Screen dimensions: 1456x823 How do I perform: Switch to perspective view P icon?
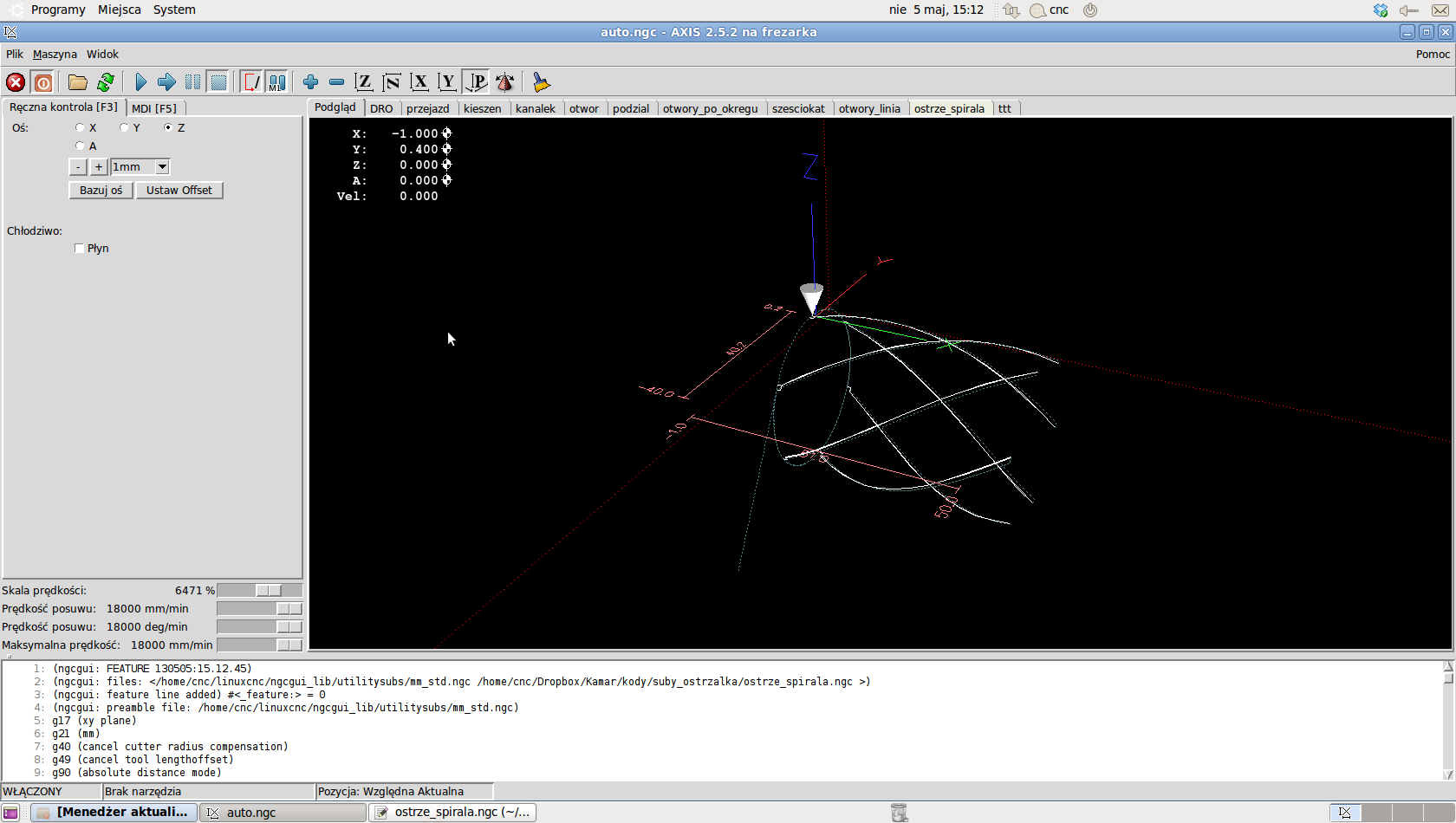tap(477, 82)
